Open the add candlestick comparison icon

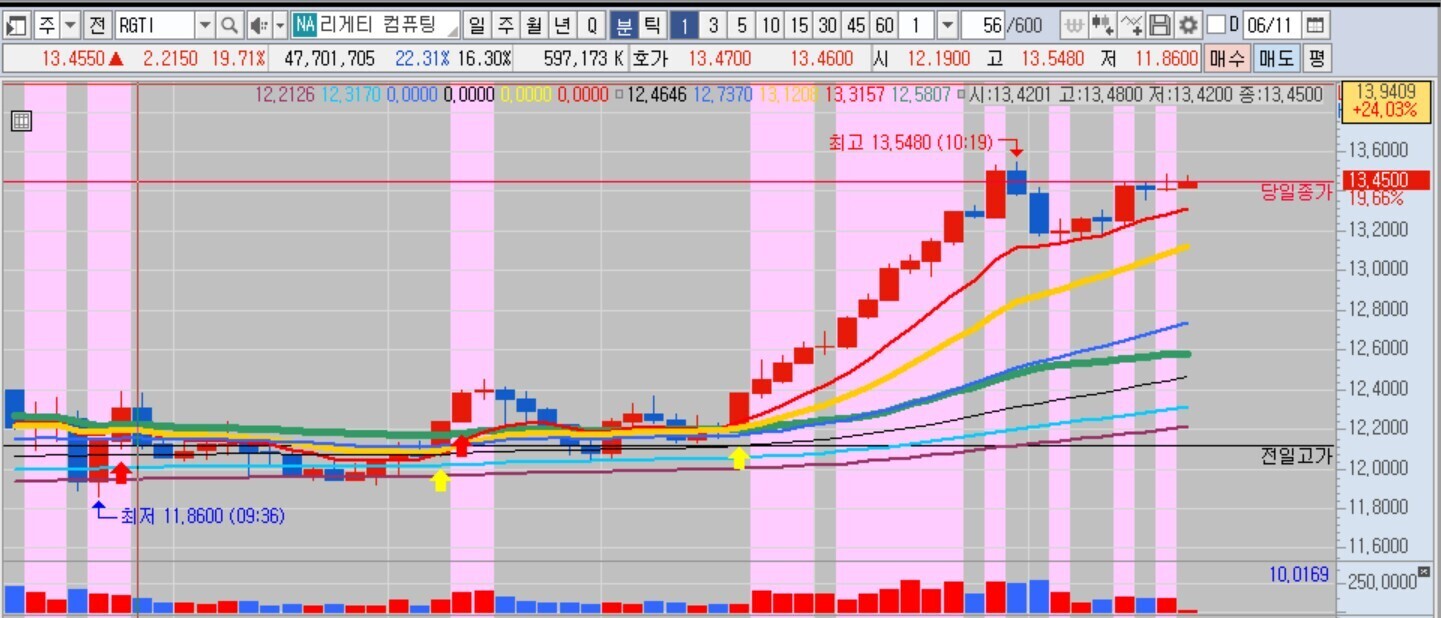coord(1103,24)
